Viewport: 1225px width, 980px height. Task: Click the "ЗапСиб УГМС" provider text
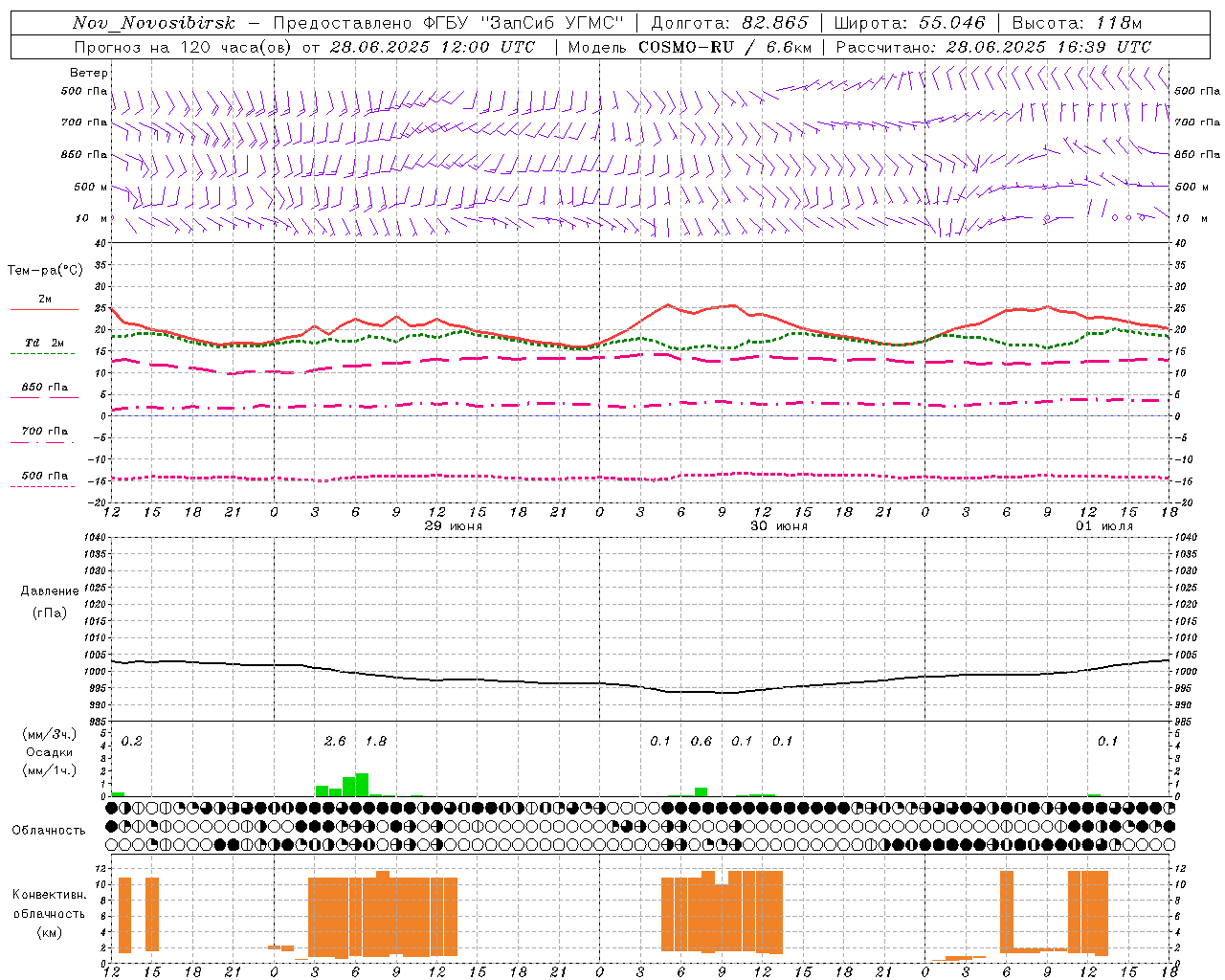553,23
